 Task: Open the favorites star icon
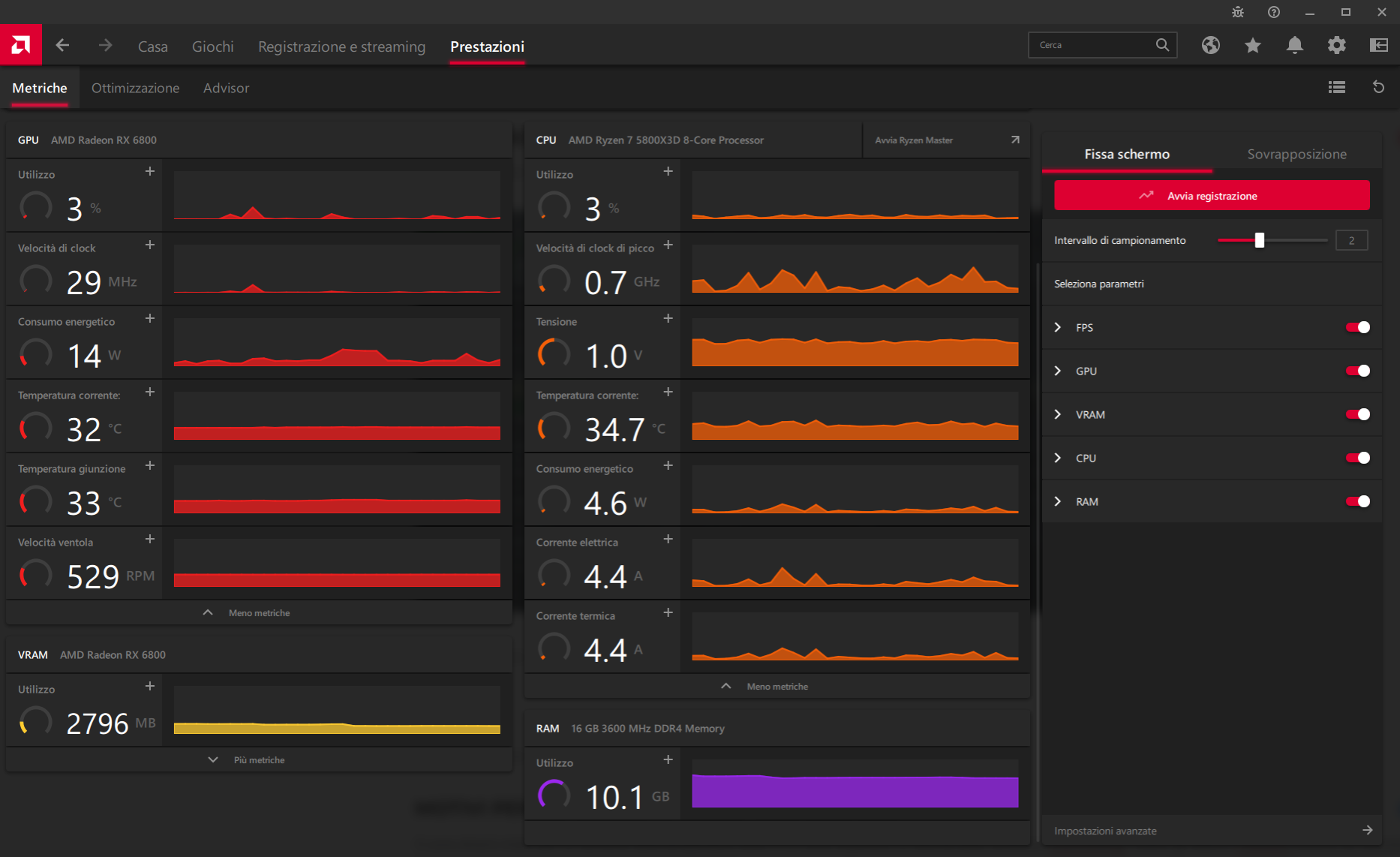click(1252, 45)
